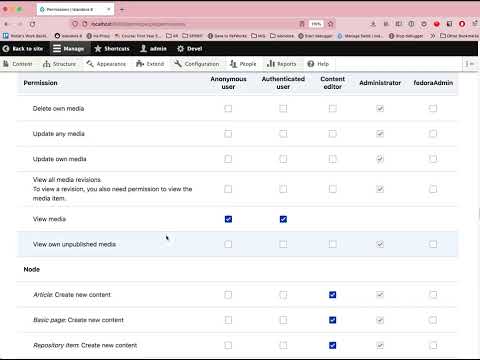Check Delete own media for Authenticated user
480x360 pixels.
283,108
